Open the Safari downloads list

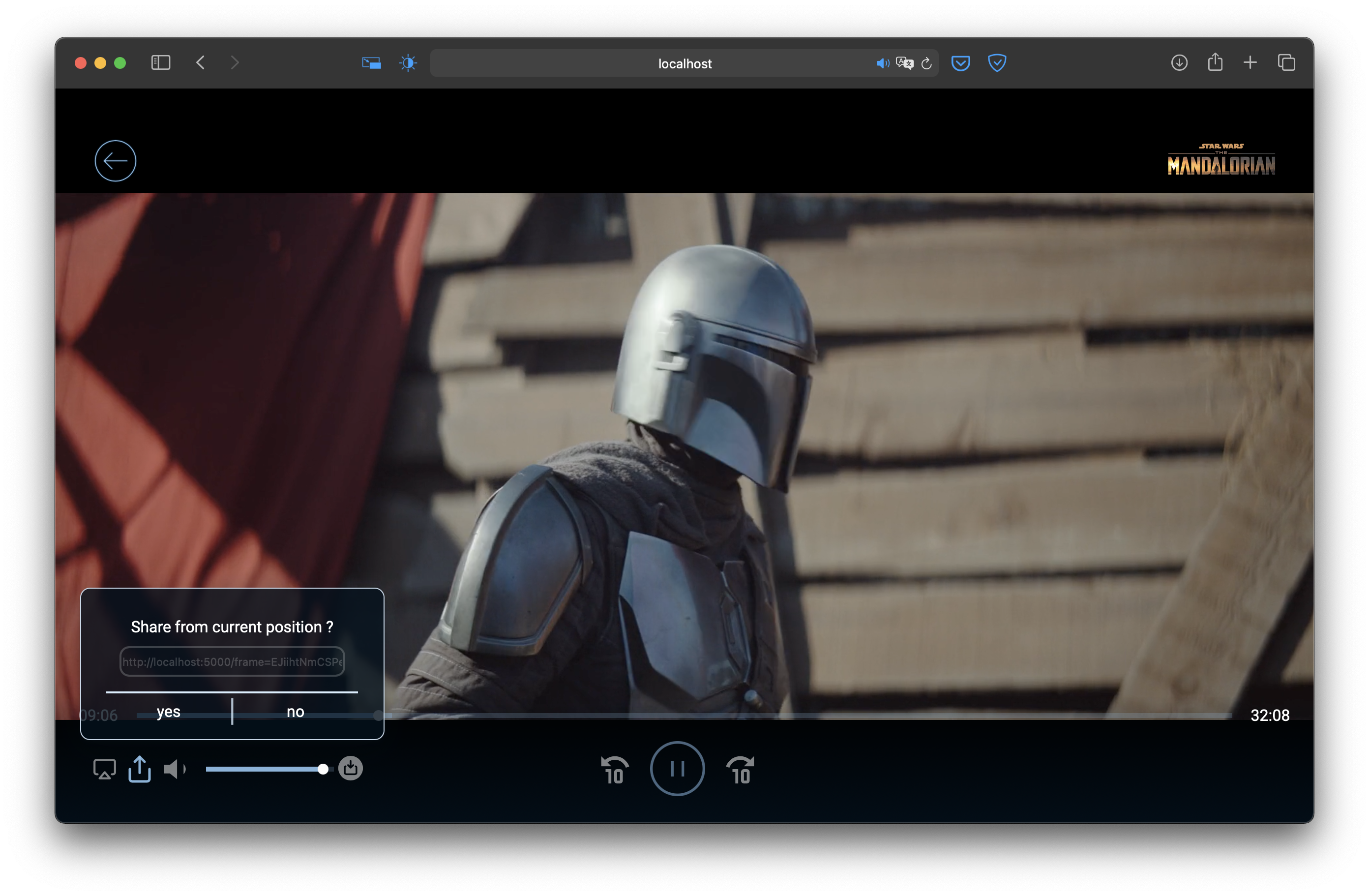(x=1179, y=62)
